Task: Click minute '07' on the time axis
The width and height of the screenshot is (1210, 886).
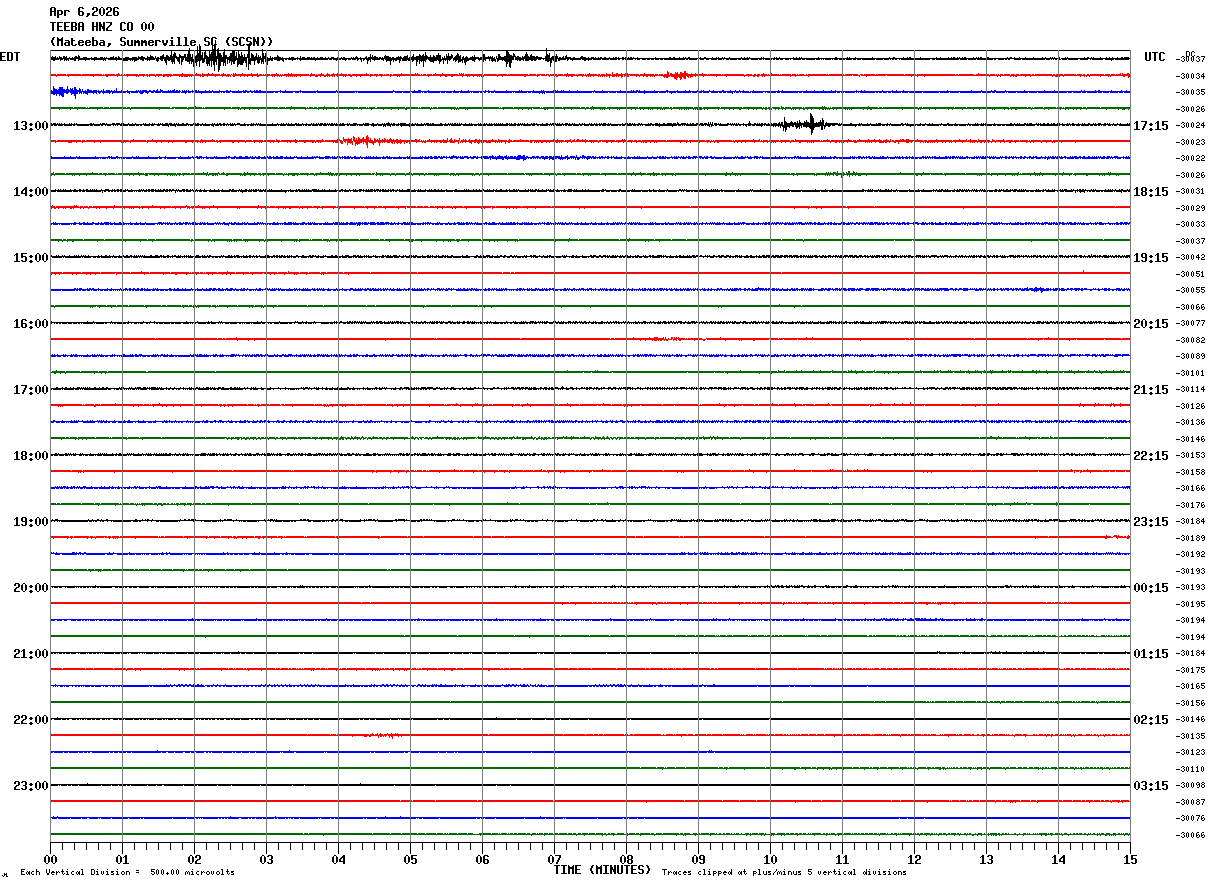Action: [x=554, y=859]
